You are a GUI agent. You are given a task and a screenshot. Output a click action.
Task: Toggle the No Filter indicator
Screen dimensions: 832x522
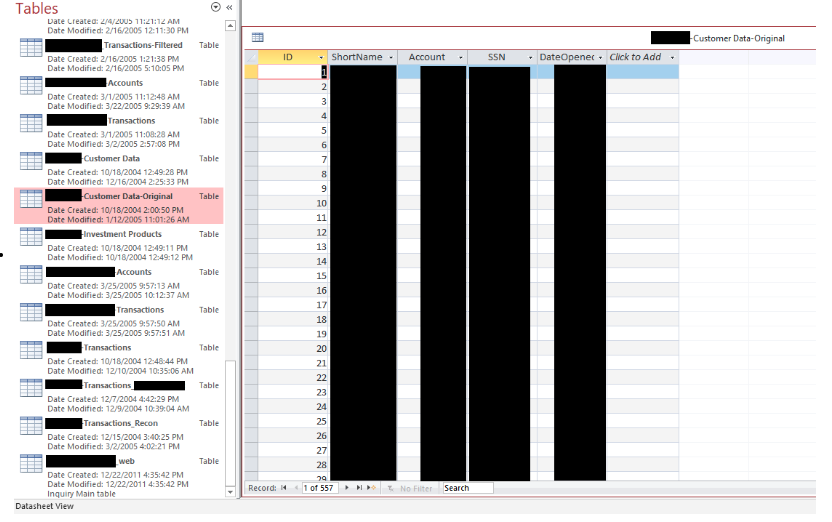tap(410, 488)
